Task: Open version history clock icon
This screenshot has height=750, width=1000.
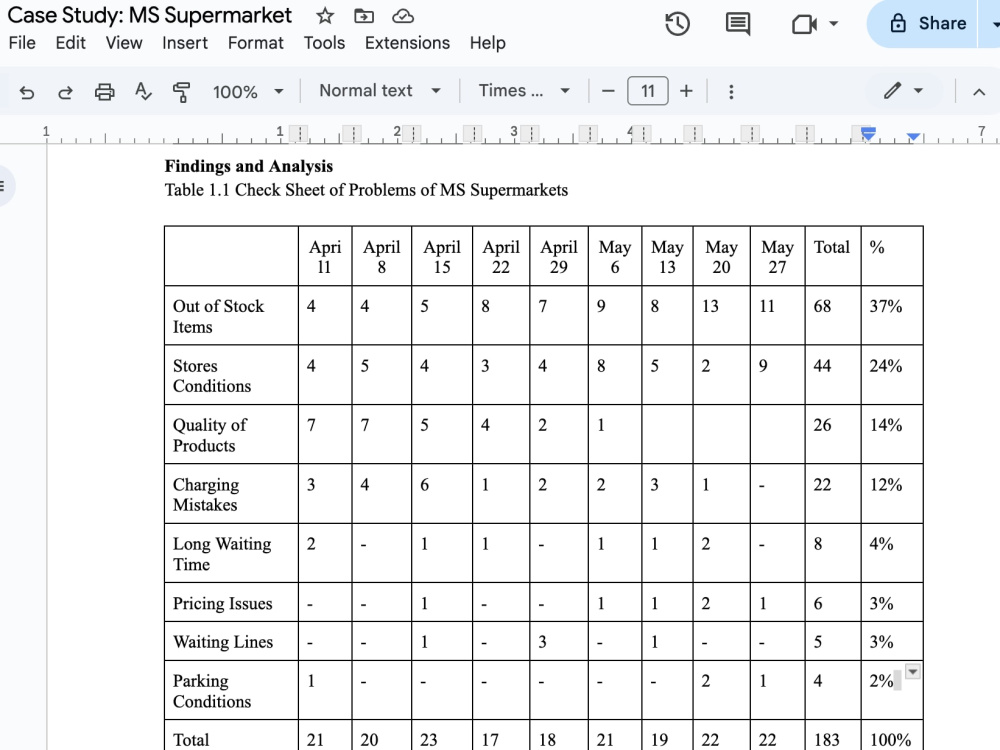Action: [x=677, y=24]
